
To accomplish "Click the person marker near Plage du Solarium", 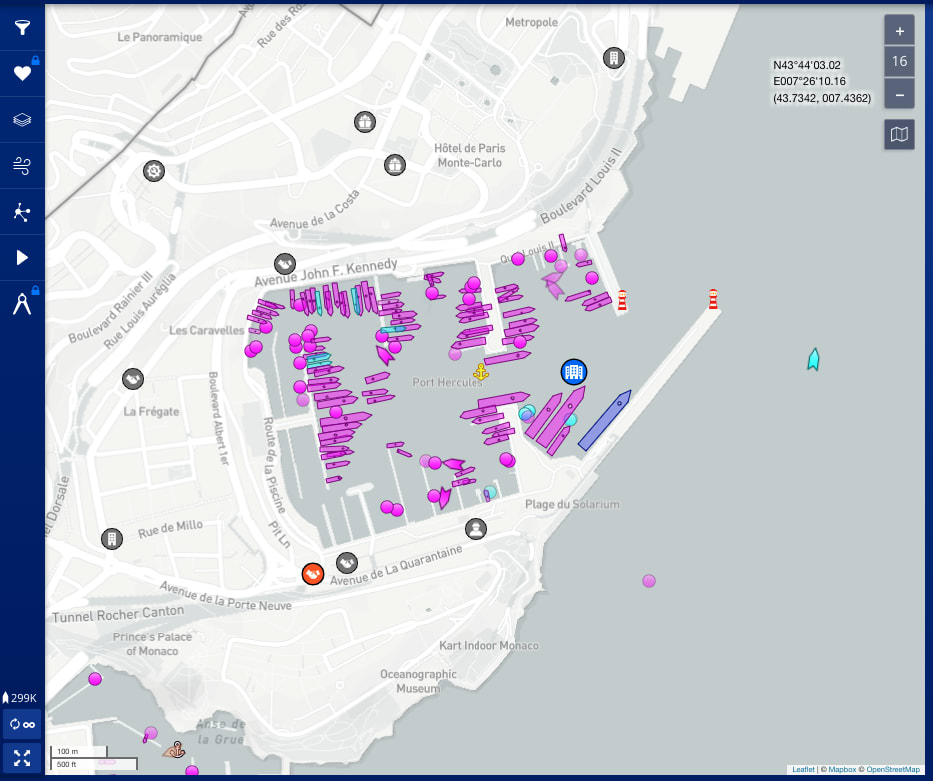I will click(x=475, y=529).
